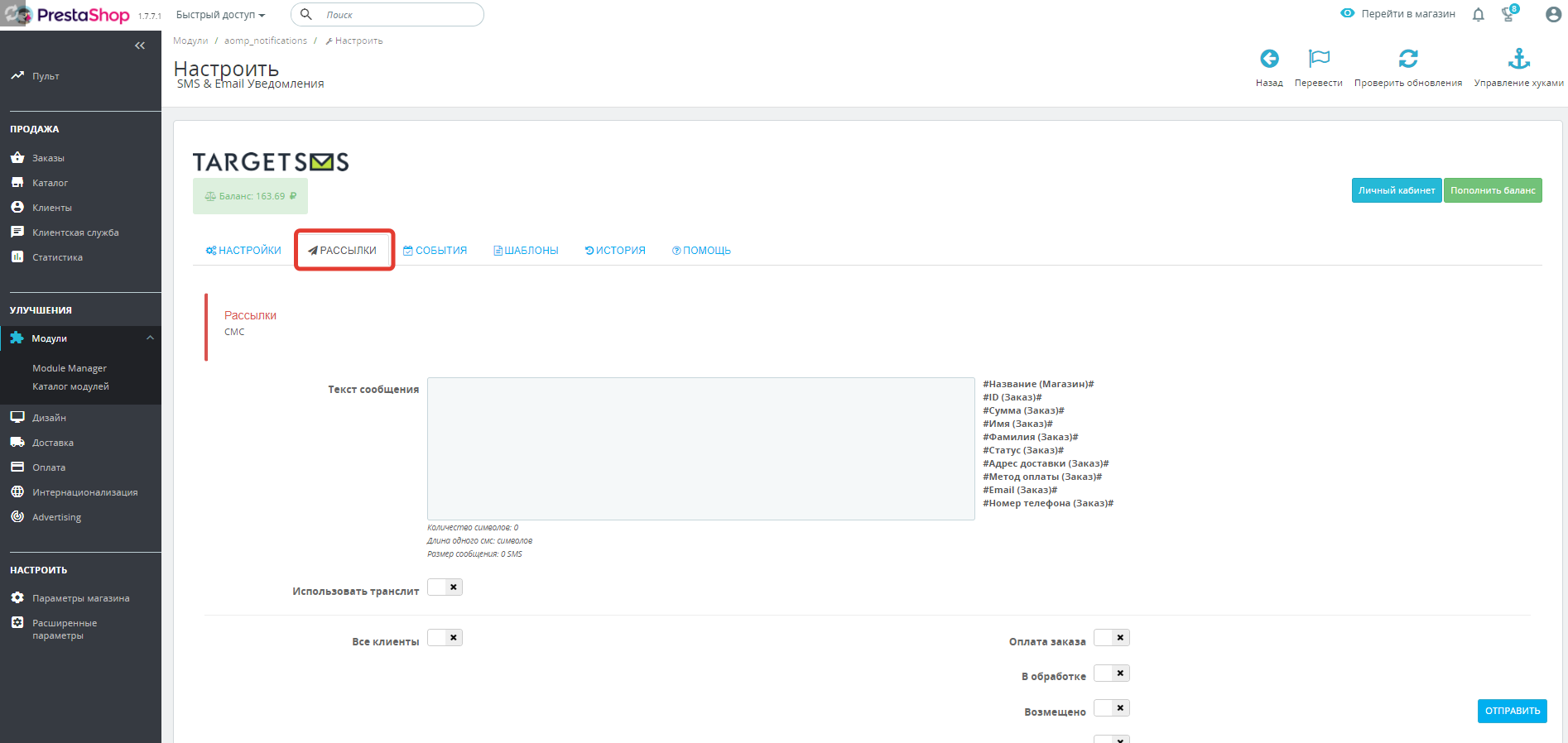
Task: Open Каталог модулей submenu link
Action: (x=70, y=386)
